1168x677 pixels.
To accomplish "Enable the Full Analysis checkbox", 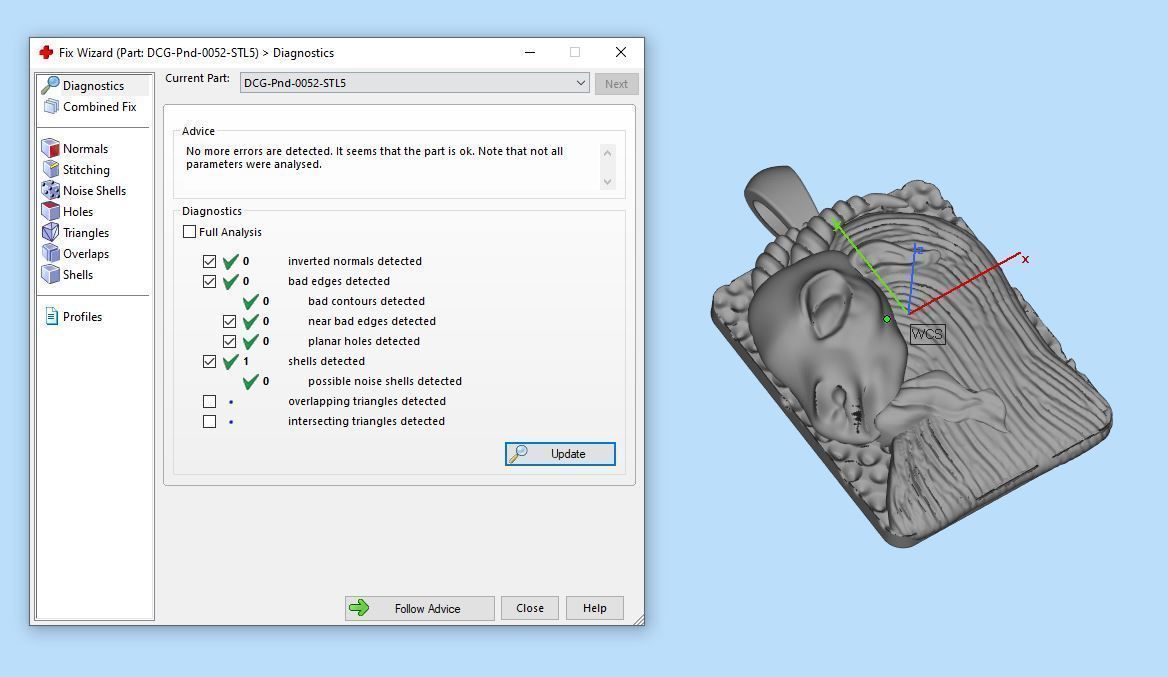I will 189,232.
